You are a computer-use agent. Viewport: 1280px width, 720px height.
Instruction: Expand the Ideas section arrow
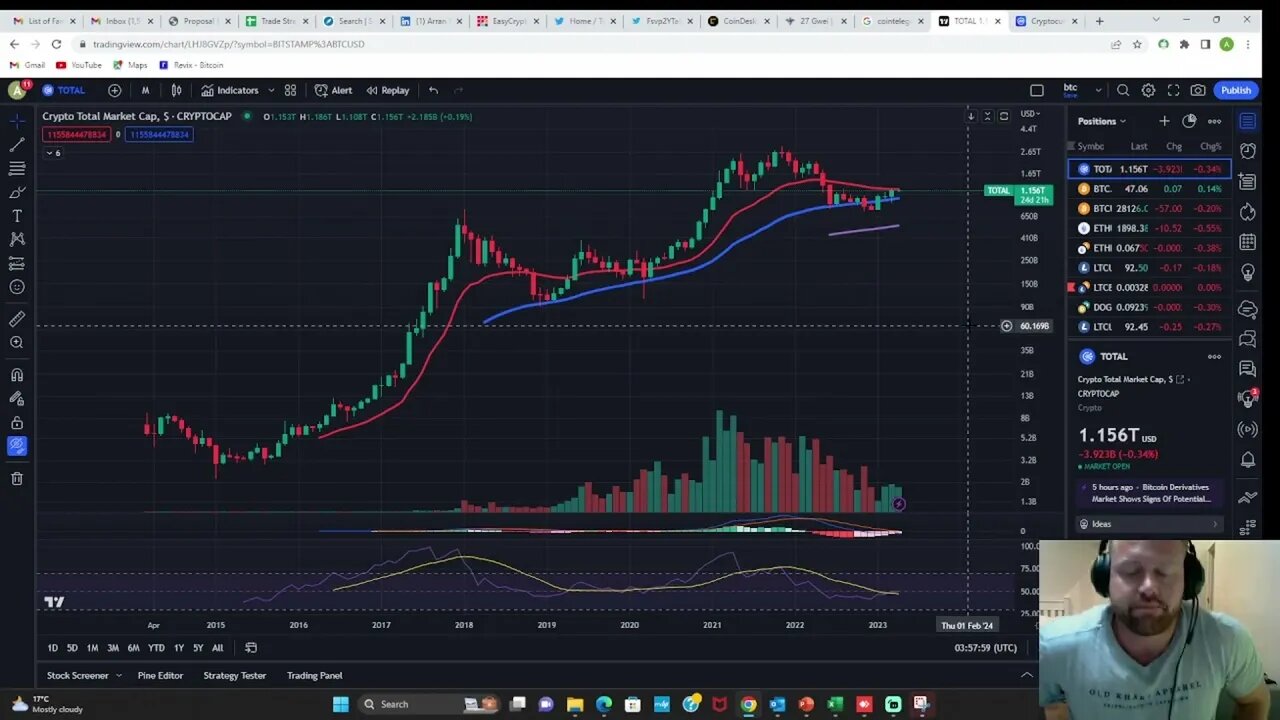point(1215,524)
